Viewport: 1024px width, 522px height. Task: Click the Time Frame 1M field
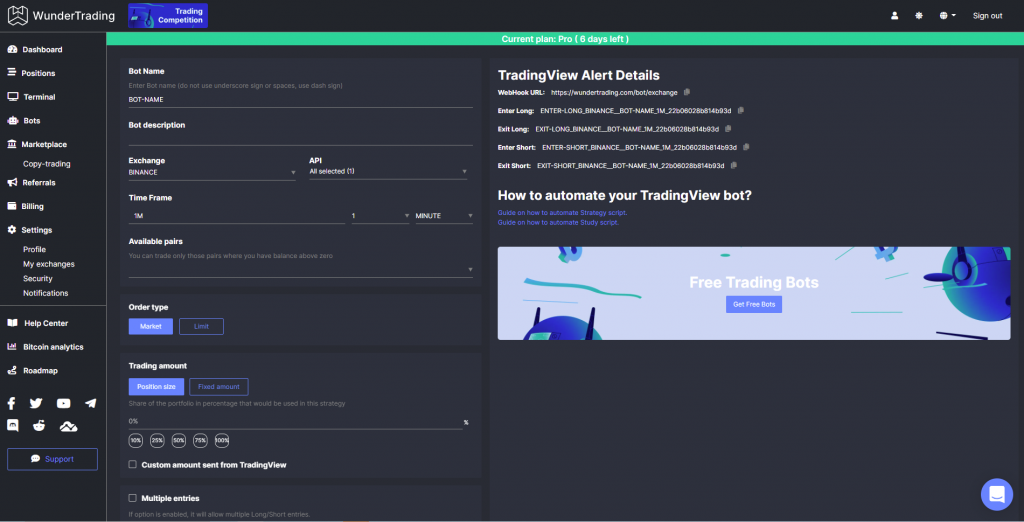point(236,216)
